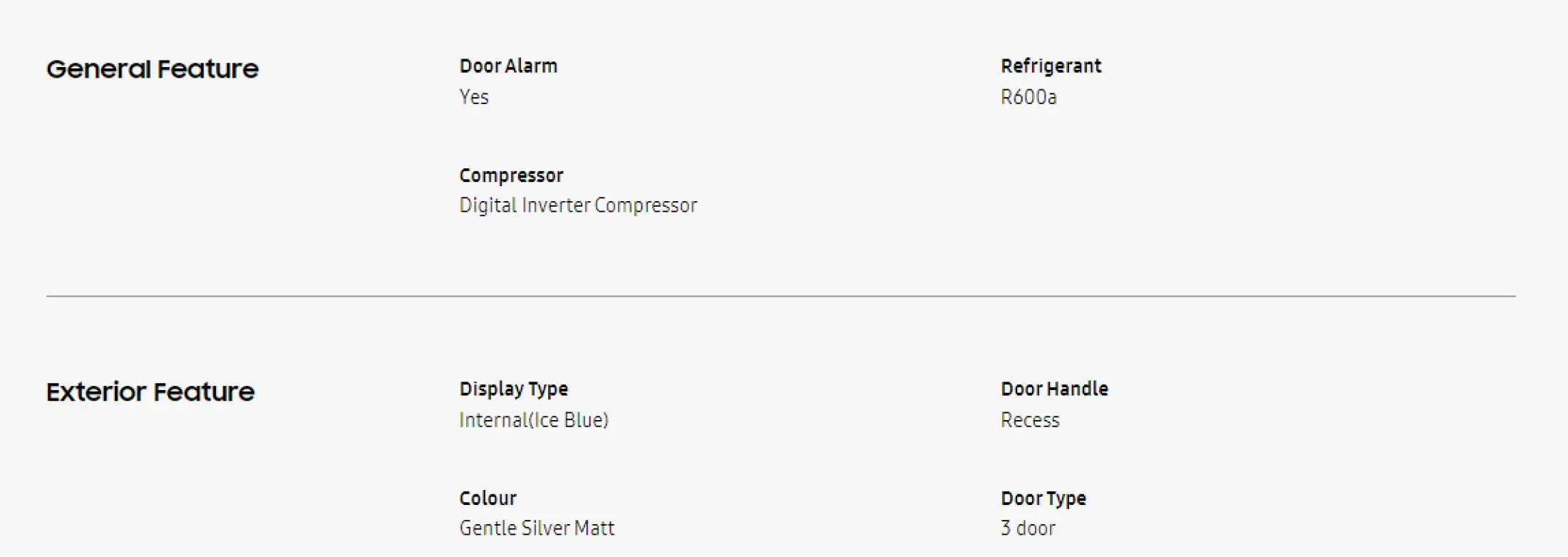Click the R600a refrigerant value
The height and width of the screenshot is (557, 1568).
[1028, 97]
